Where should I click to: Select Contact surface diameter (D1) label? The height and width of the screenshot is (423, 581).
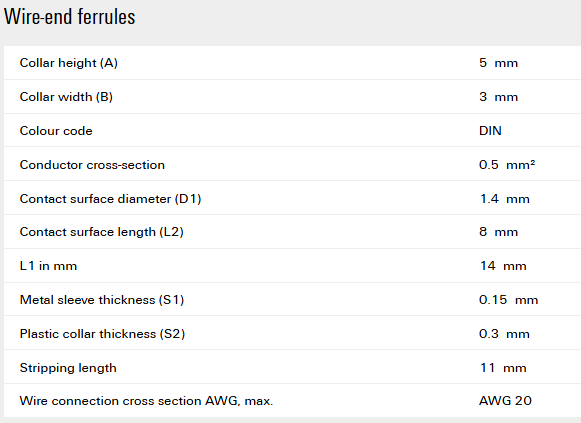click(x=110, y=199)
